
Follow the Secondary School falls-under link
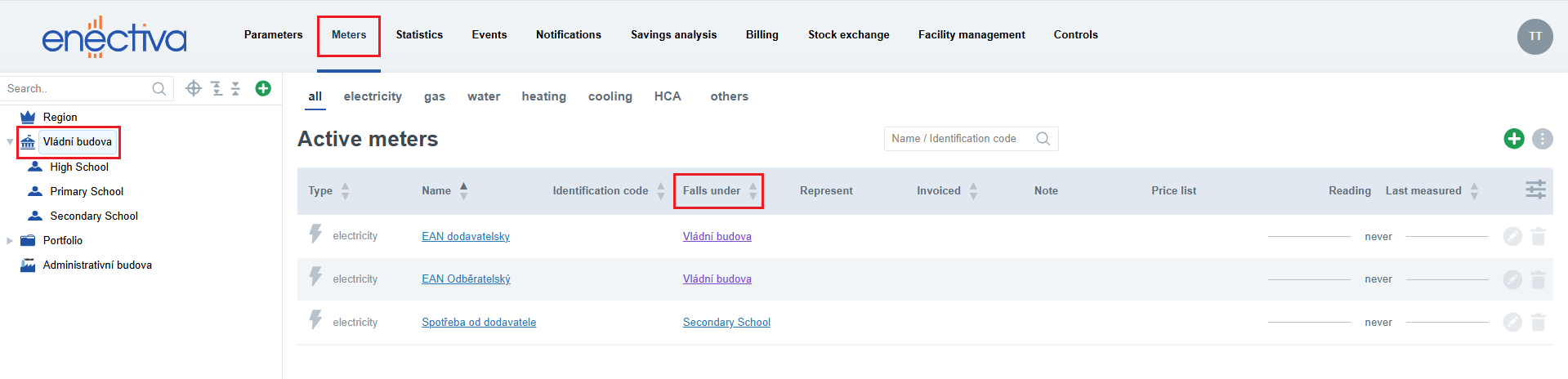point(726,323)
